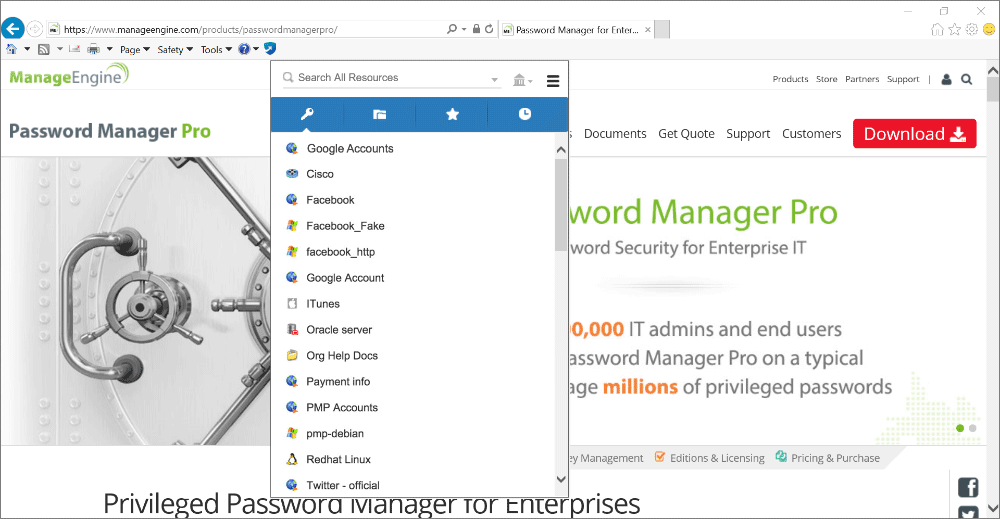Open the Get Quote menu item
This screenshot has width=1000, height=519.
coord(686,133)
